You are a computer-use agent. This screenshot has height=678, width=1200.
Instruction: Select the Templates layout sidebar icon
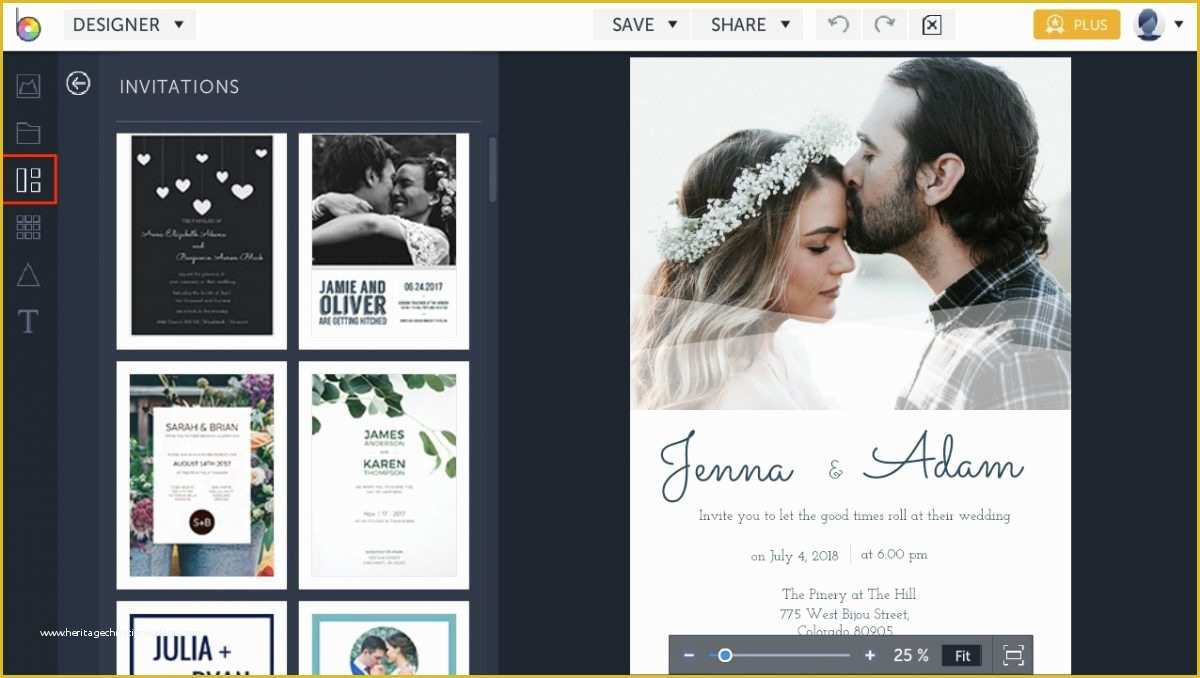coord(29,180)
